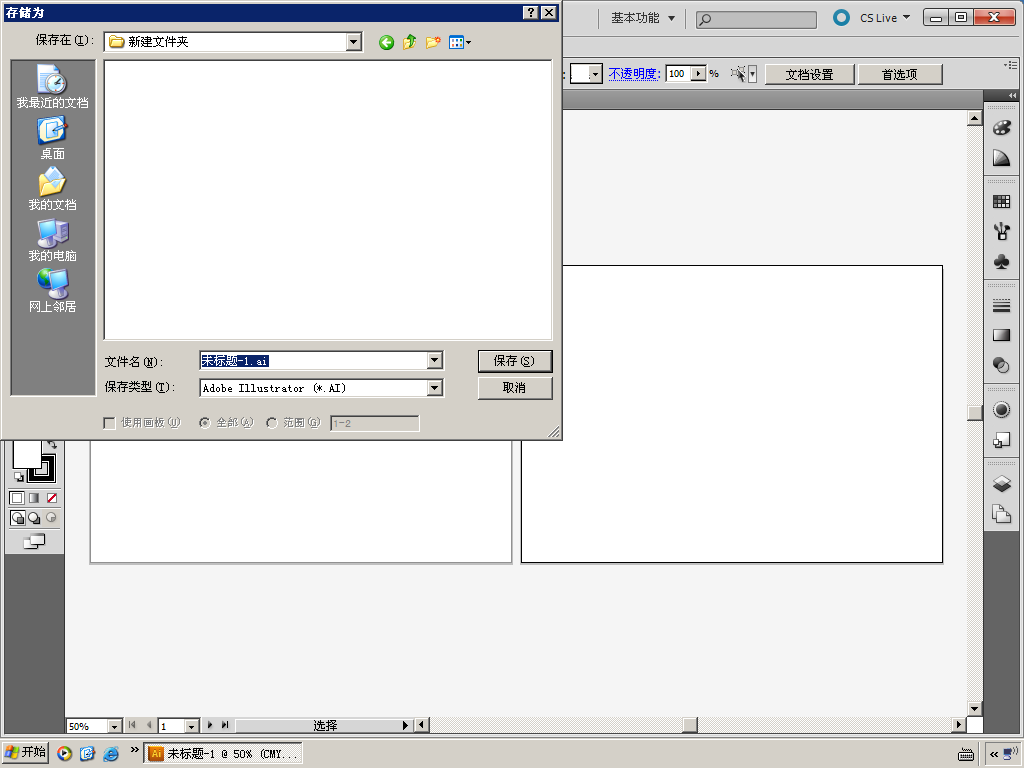1024x768 pixels.
Task: Click the Illustrator taskbar button 未标题-1
Action: [223, 754]
